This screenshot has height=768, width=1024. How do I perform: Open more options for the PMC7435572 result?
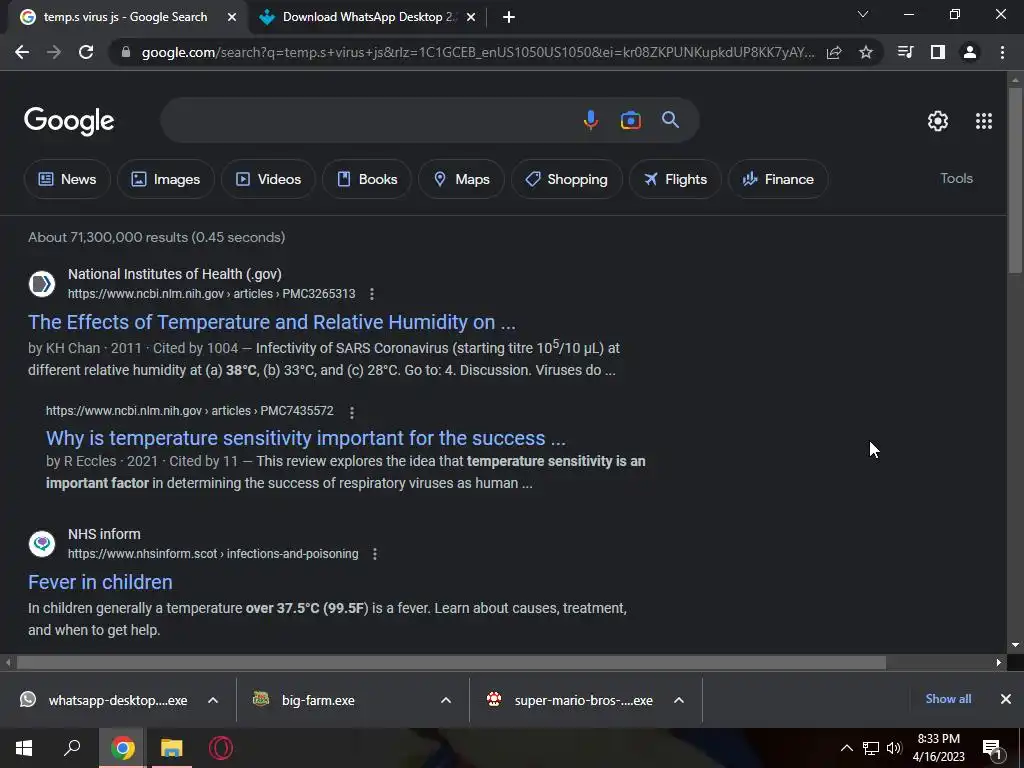click(x=351, y=412)
